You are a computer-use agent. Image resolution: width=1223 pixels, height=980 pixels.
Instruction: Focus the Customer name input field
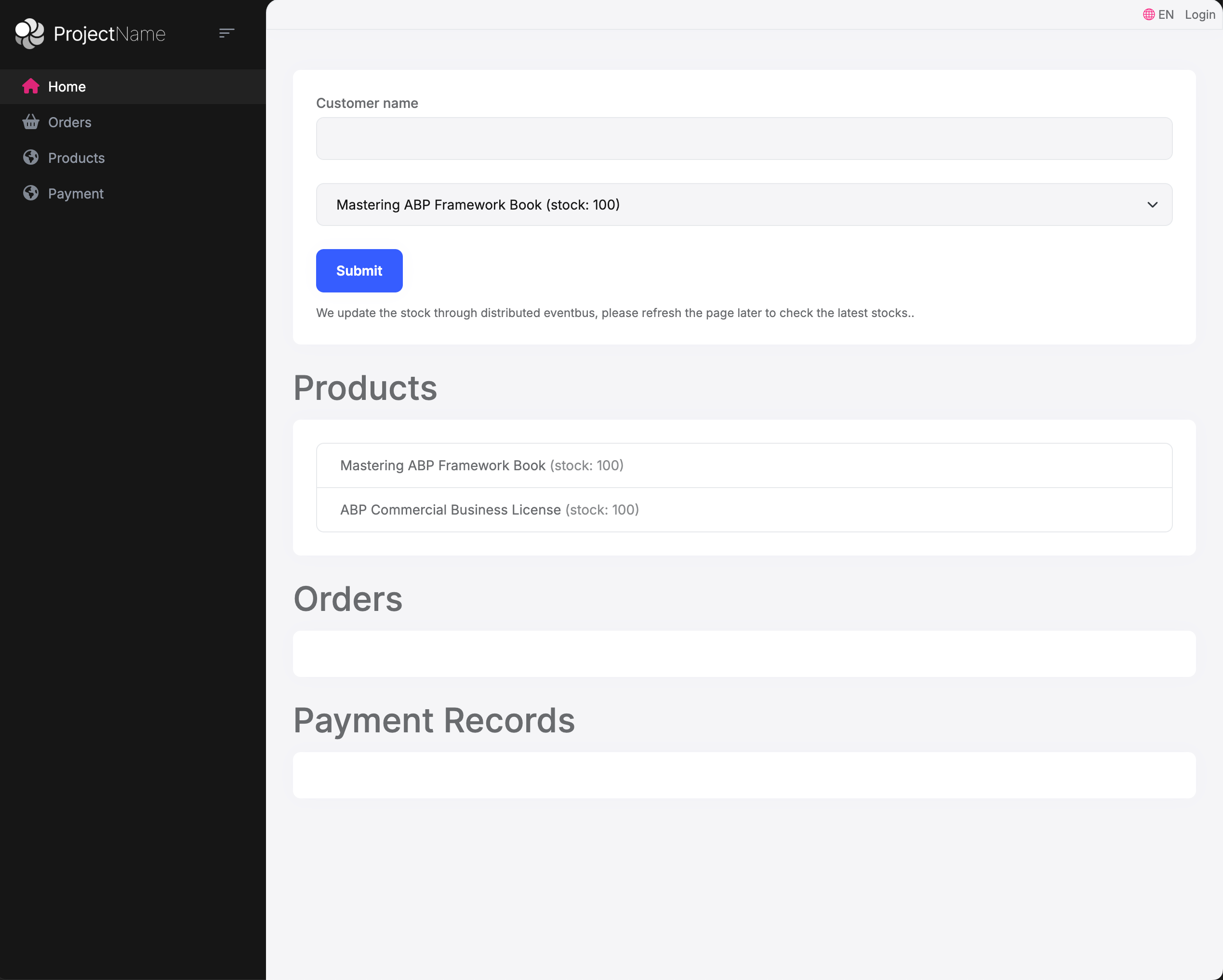(743, 139)
